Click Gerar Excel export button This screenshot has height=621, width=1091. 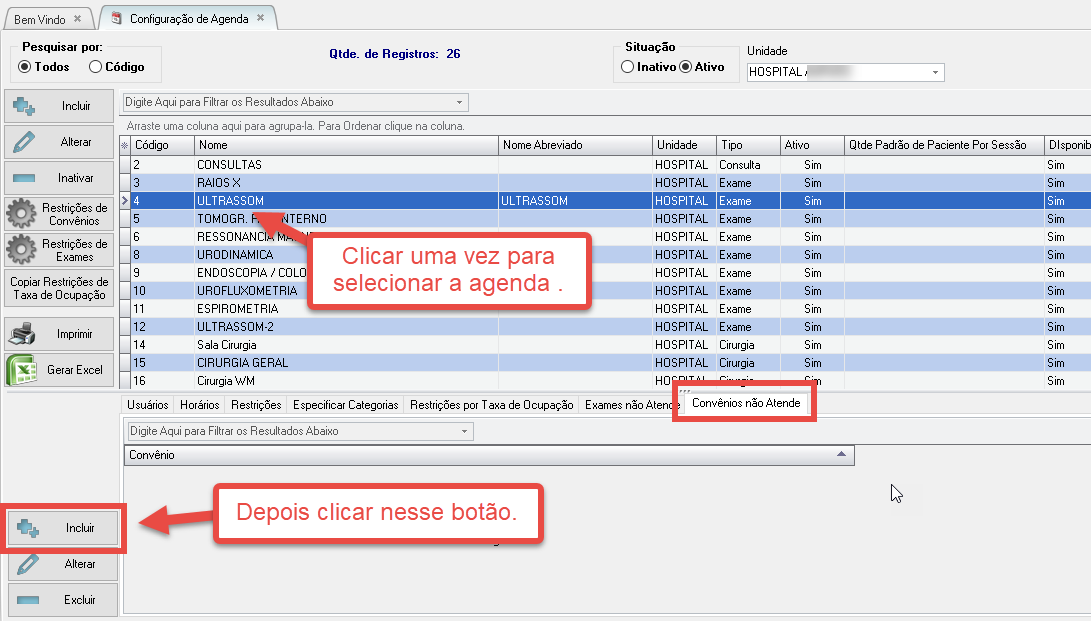click(58, 370)
